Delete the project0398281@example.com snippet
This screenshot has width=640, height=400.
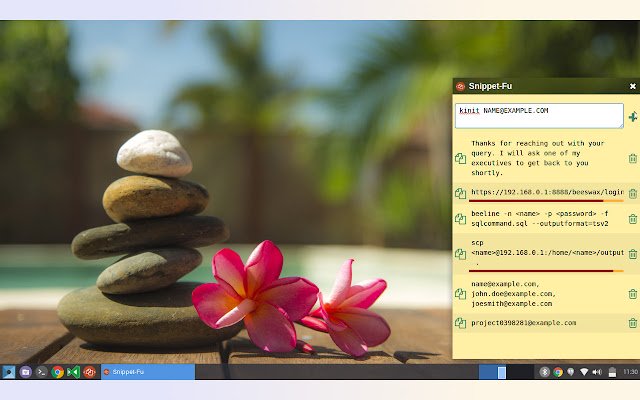[x=633, y=323]
